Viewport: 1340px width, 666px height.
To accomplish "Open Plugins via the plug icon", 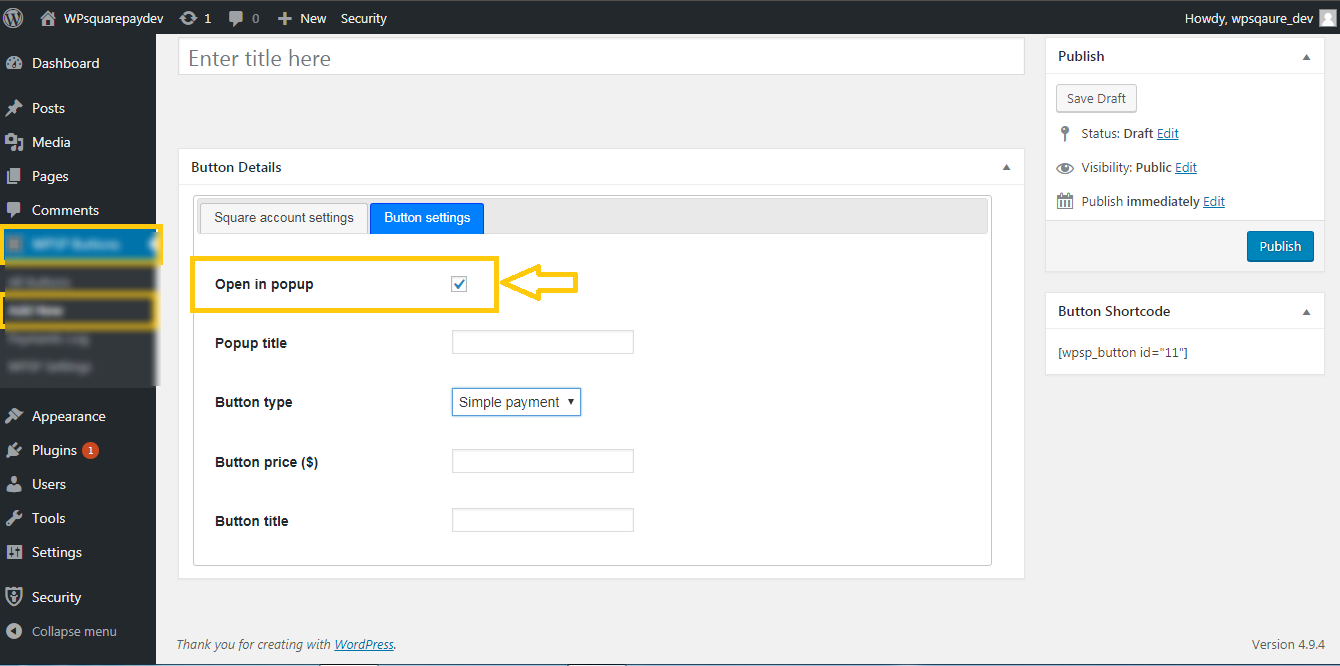I will tap(14, 450).
